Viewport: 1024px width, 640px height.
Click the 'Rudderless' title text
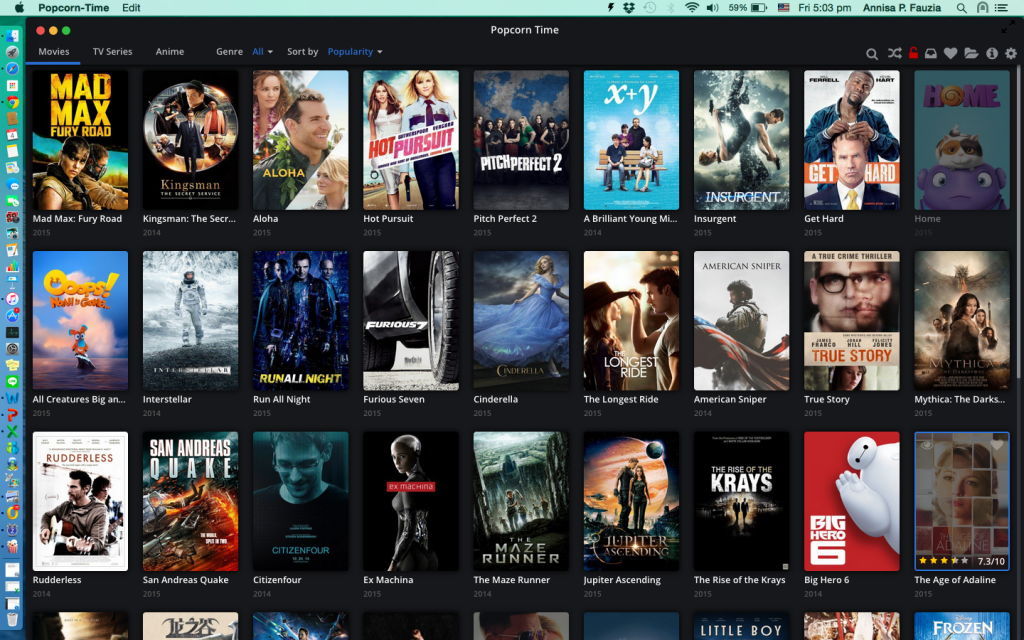point(57,580)
